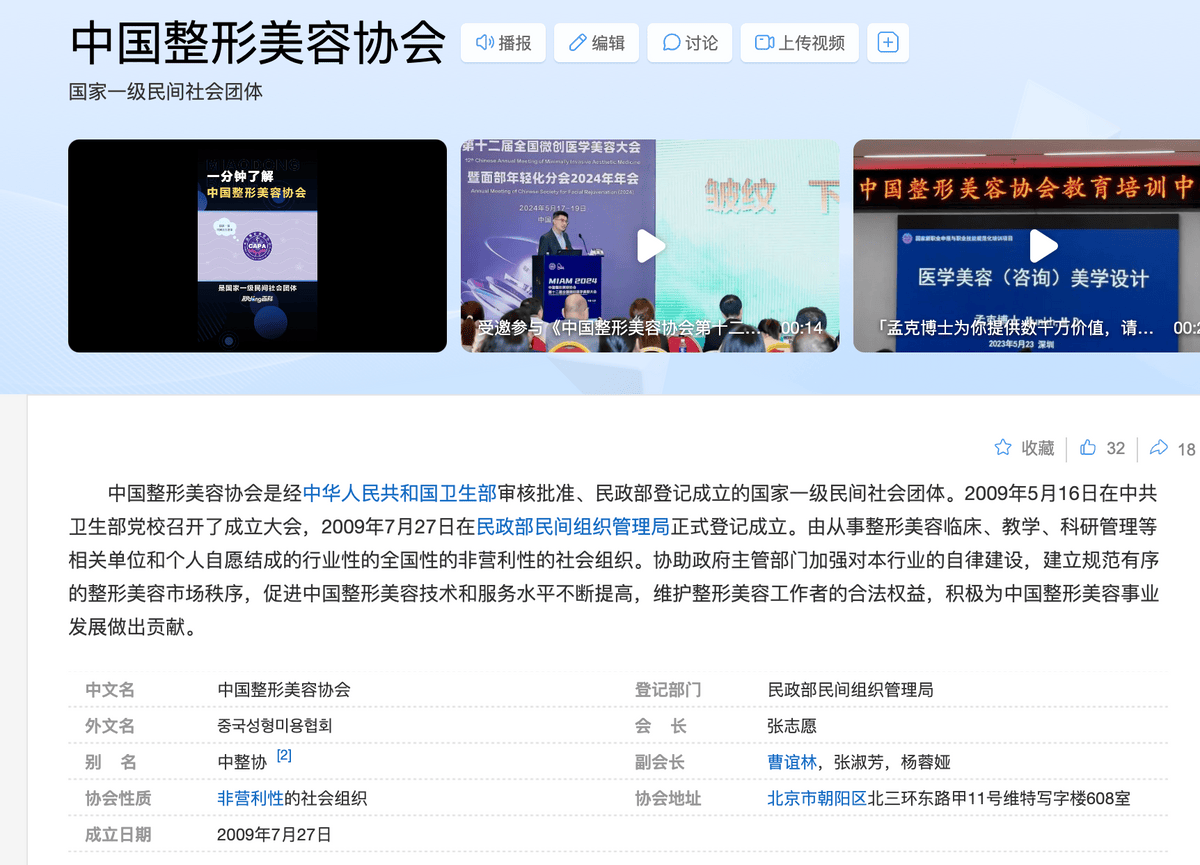Click the 上传视频 upload video button
1200x865 pixels.
point(799,42)
